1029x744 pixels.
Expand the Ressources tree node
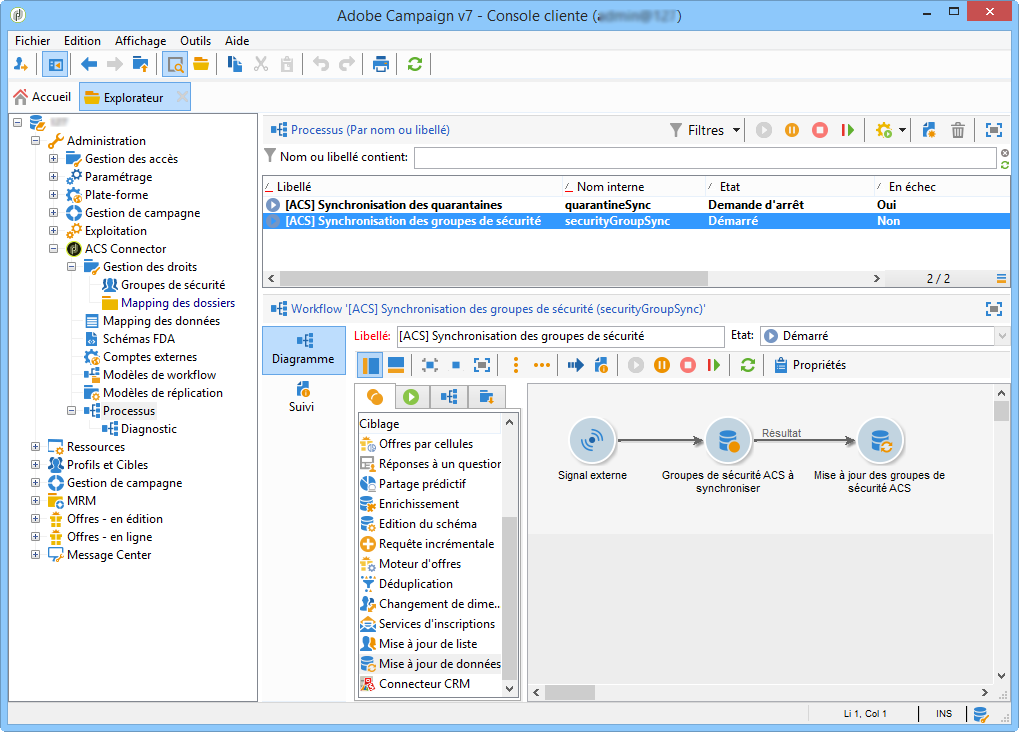[x=35, y=447]
